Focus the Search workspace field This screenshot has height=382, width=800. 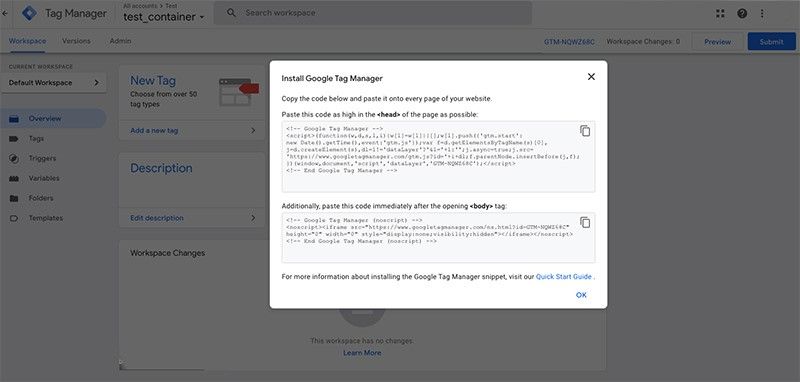pos(373,13)
